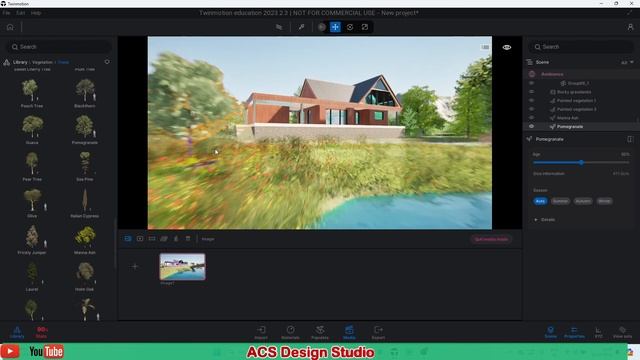Click Quit media mode button
640x360 pixels.
coord(491,239)
